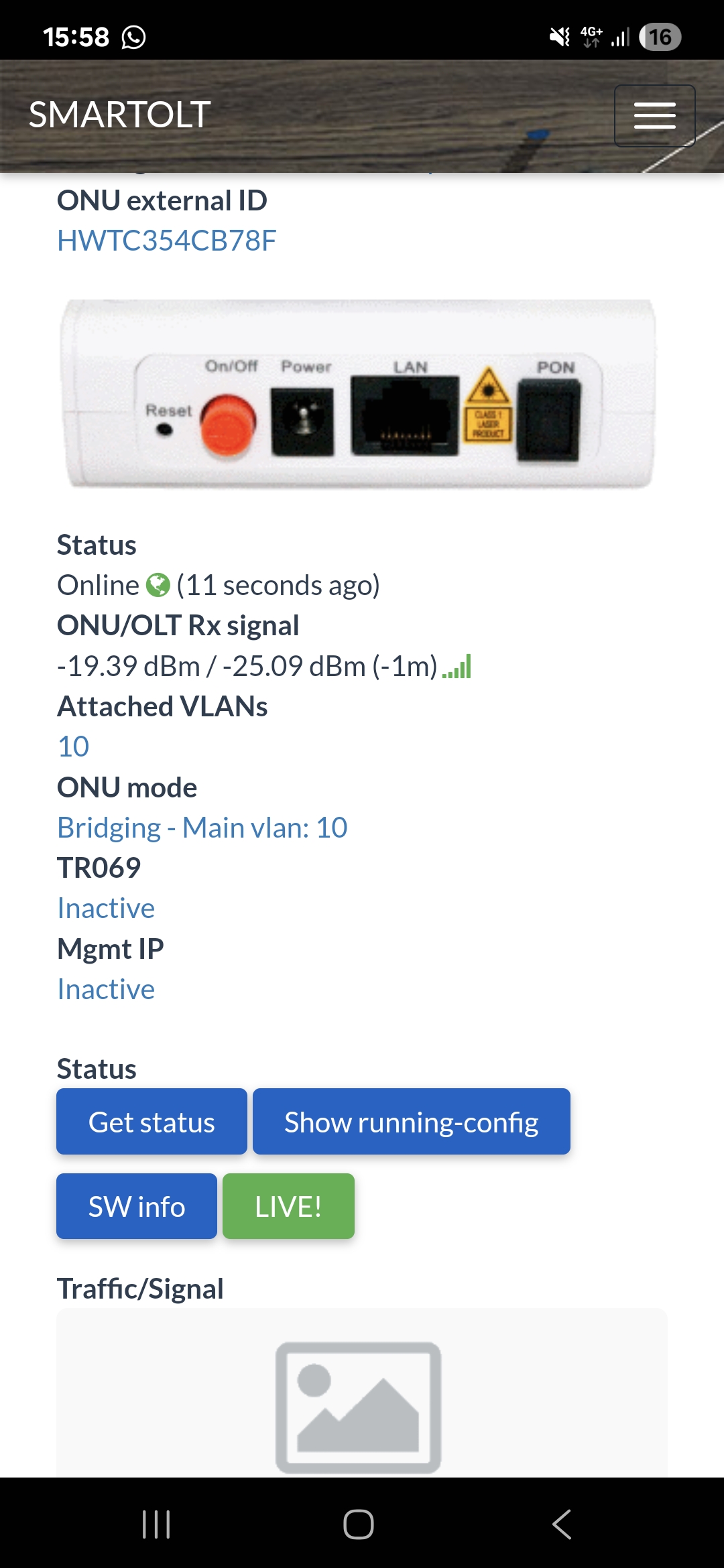Start the green LIVE! monitoring button
Screen dimensions: 724x1568
coord(288,1206)
